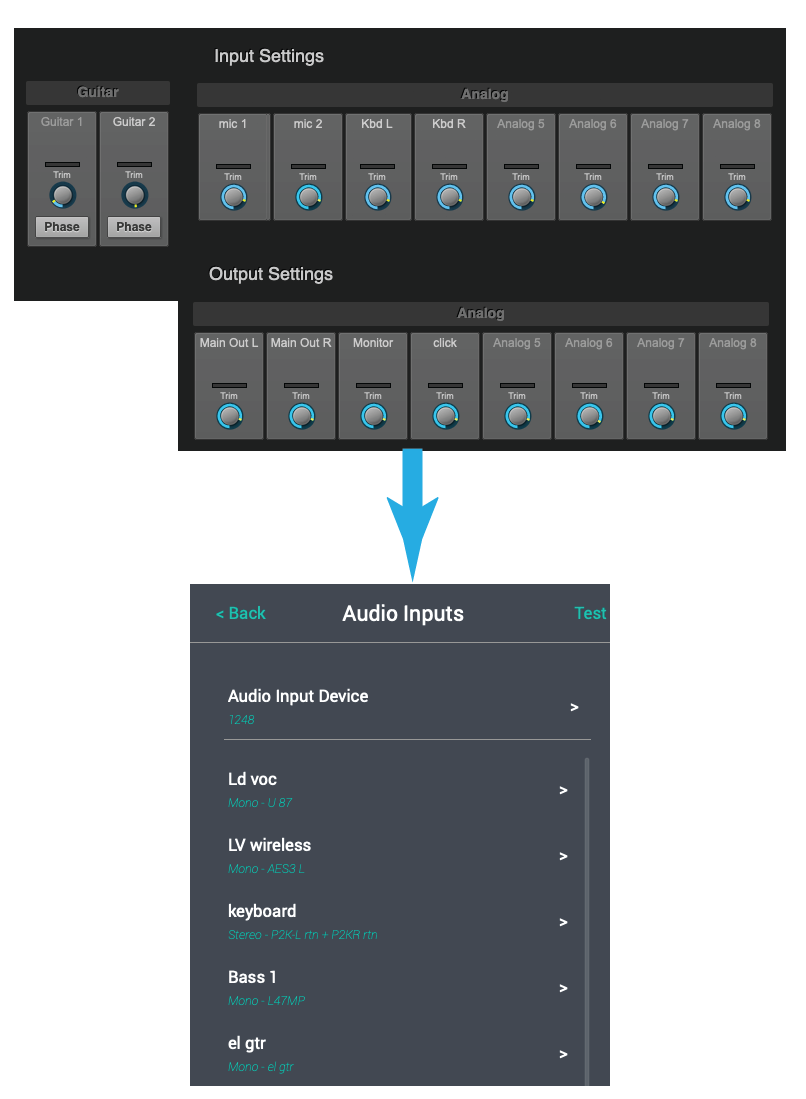Click the Mono - U 87 subtitle
Image resolution: width=806 pixels, height=1099 pixels.
tap(260, 803)
